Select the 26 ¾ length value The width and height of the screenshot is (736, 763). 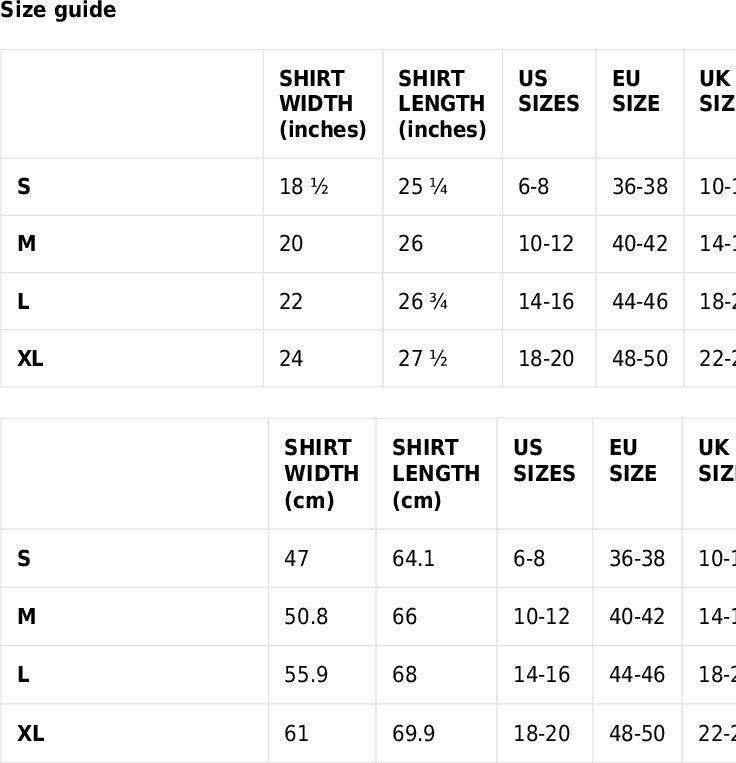[423, 301]
